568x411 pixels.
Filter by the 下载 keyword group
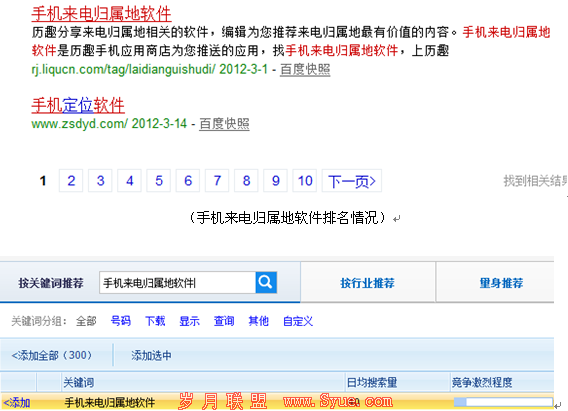click(x=155, y=321)
